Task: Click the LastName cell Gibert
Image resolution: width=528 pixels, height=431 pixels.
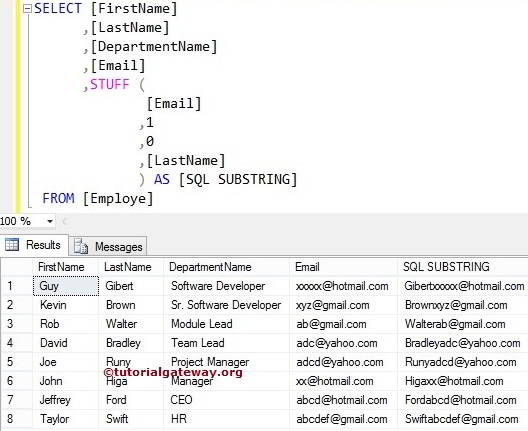Action: [131, 286]
